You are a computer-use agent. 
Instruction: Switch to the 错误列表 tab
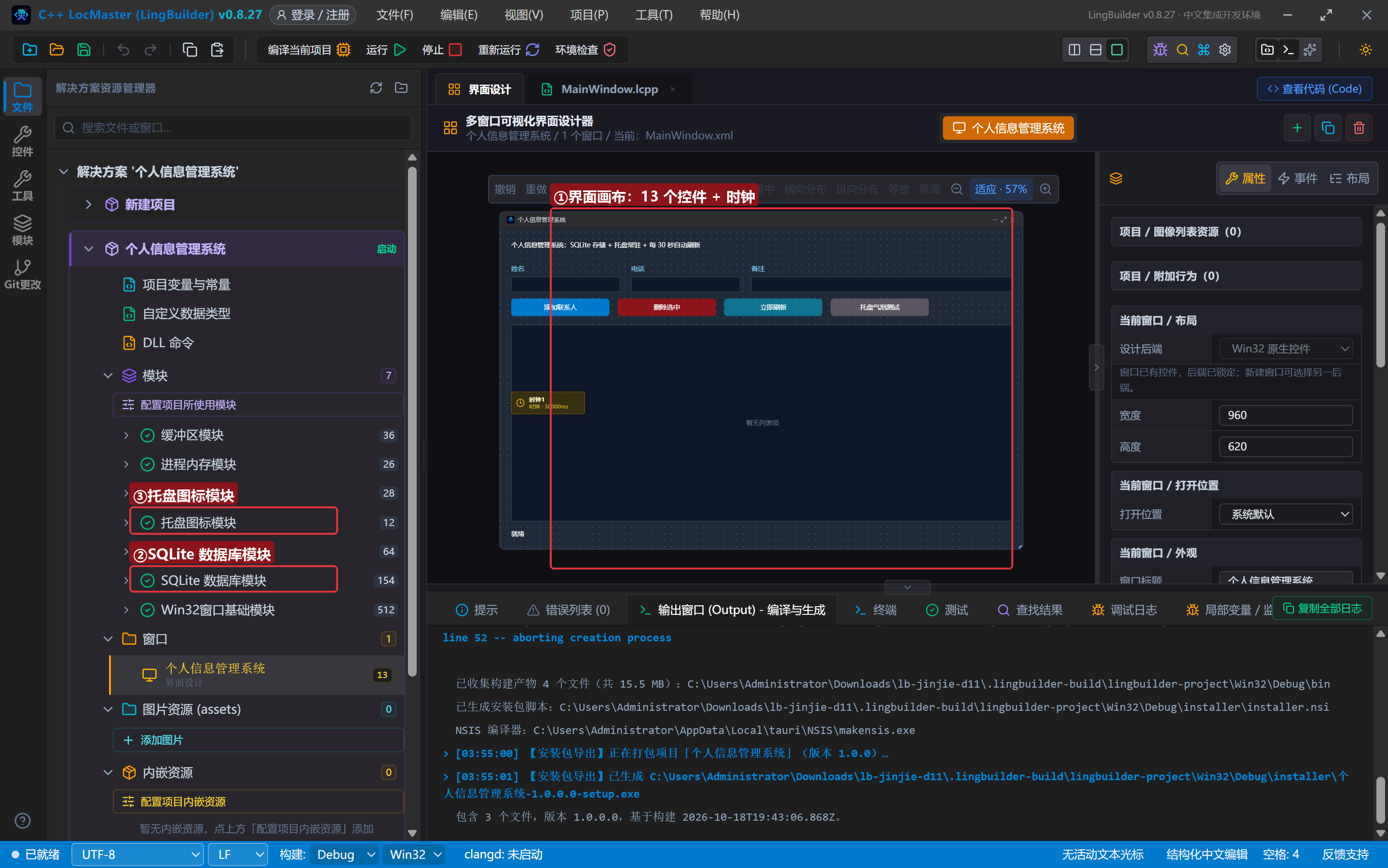point(569,610)
